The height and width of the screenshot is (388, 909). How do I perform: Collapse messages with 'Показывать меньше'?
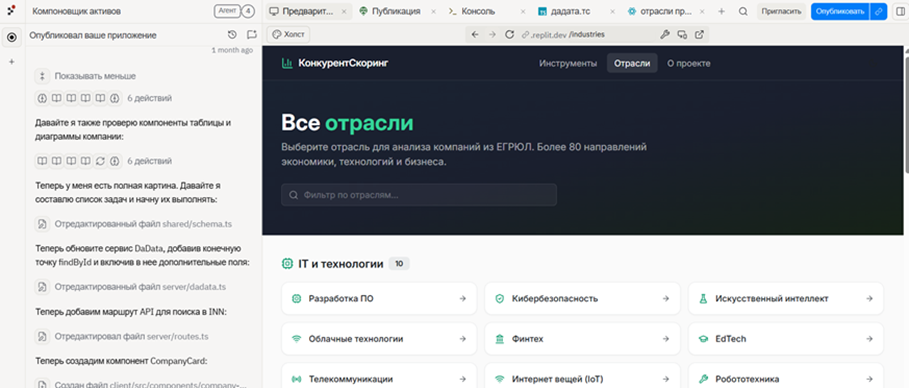(86, 76)
